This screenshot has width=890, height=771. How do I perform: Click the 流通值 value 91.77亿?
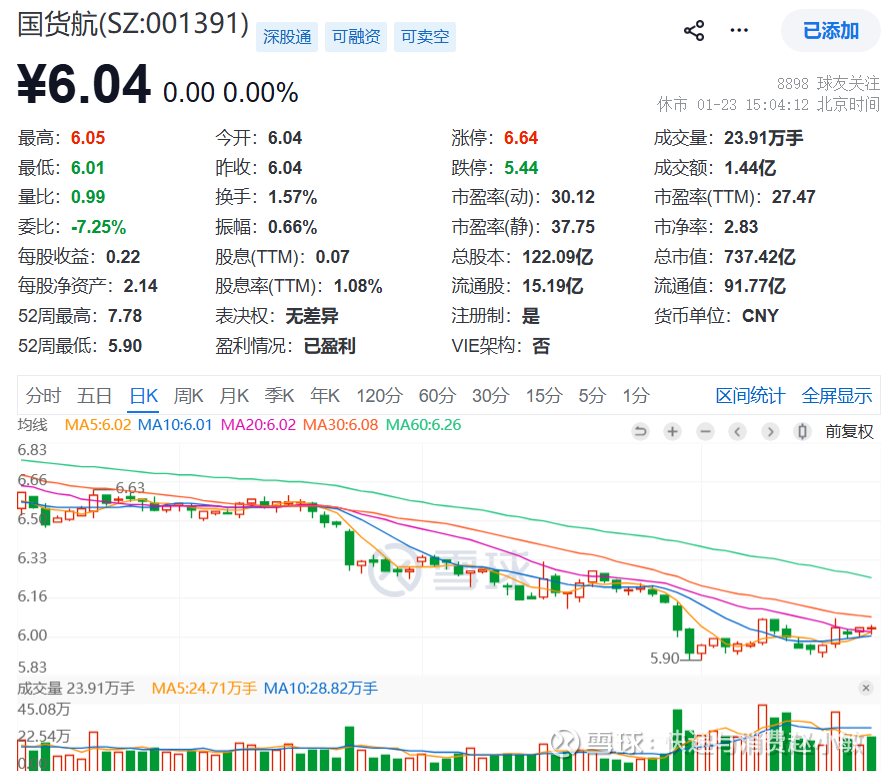click(755, 286)
